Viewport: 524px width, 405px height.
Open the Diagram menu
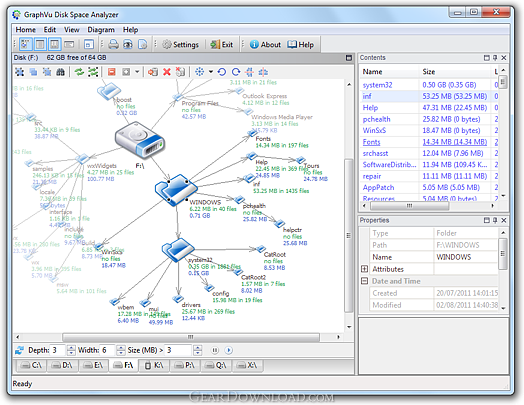(x=101, y=30)
